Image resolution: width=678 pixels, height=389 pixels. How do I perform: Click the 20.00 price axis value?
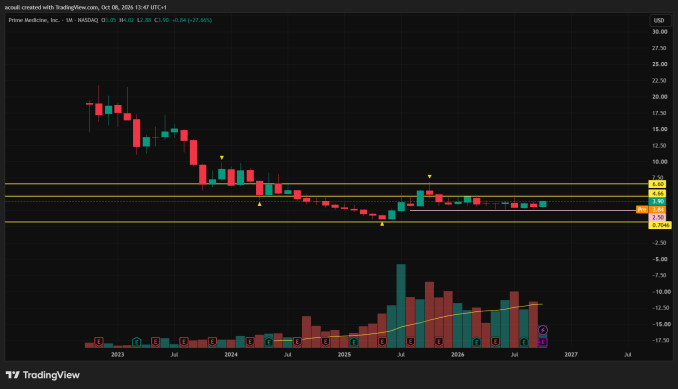click(x=659, y=97)
